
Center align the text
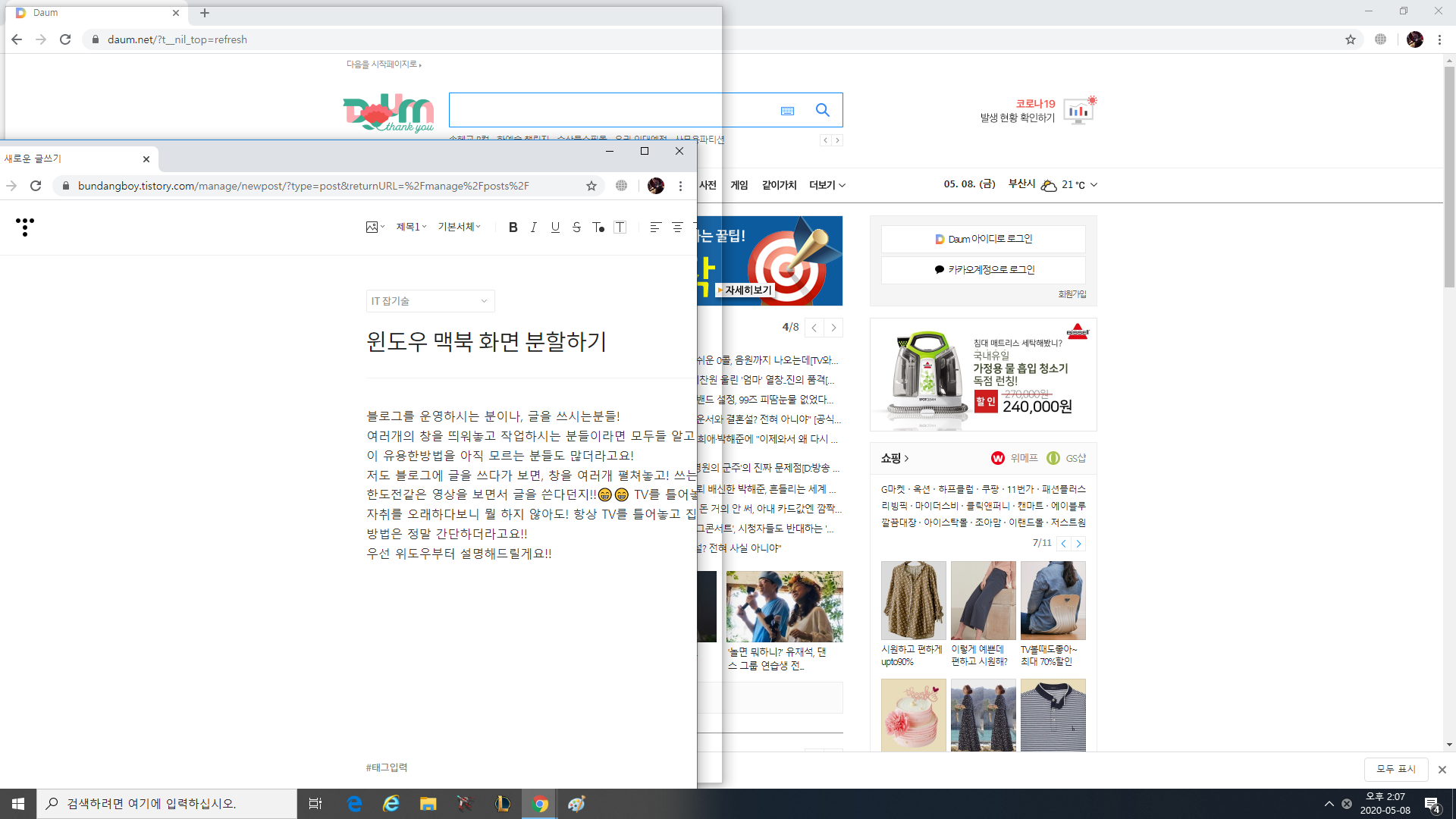tap(677, 227)
